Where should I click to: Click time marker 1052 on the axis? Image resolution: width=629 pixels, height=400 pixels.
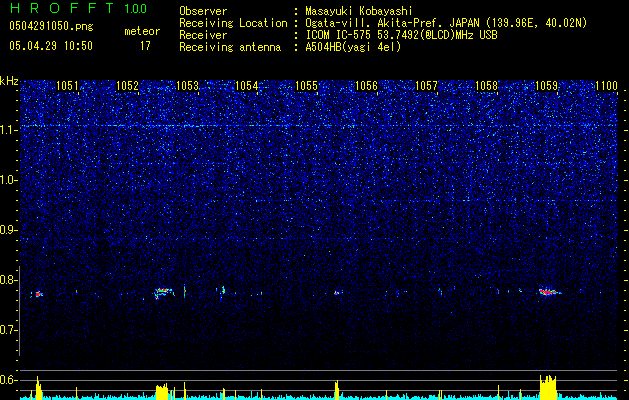click(x=127, y=85)
